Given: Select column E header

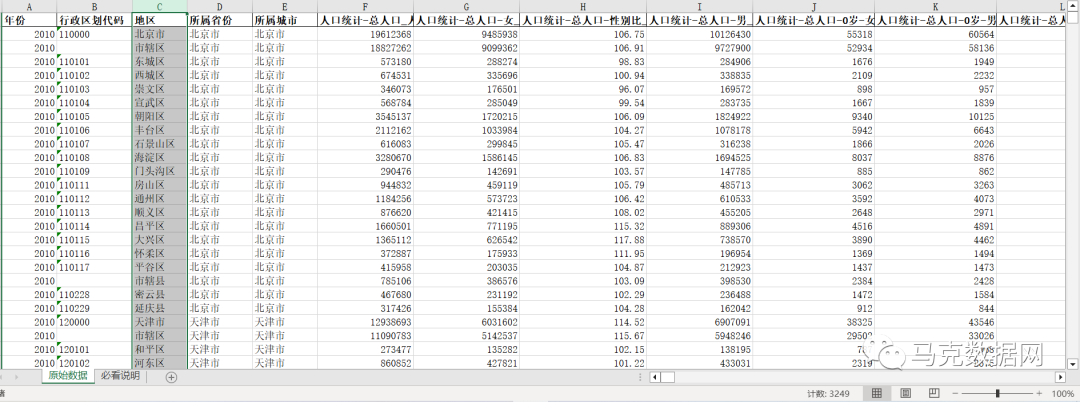Looking at the screenshot, I should coord(284,6).
